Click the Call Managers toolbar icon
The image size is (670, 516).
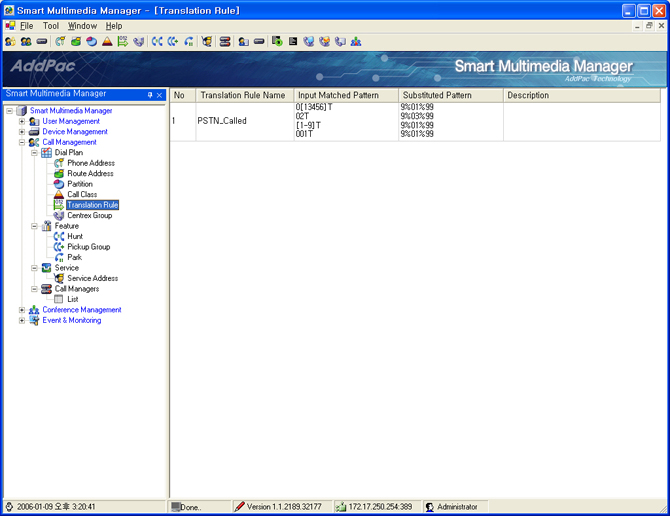click(x=225, y=42)
